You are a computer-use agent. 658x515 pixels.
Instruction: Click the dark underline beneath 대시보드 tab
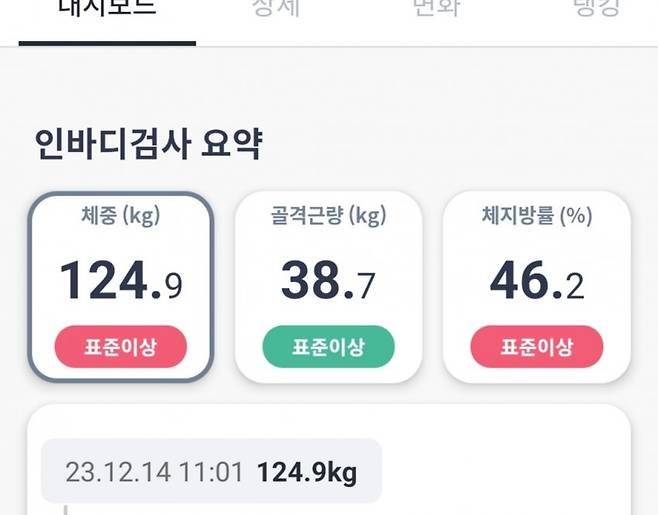pyautogui.click(x=107, y=43)
